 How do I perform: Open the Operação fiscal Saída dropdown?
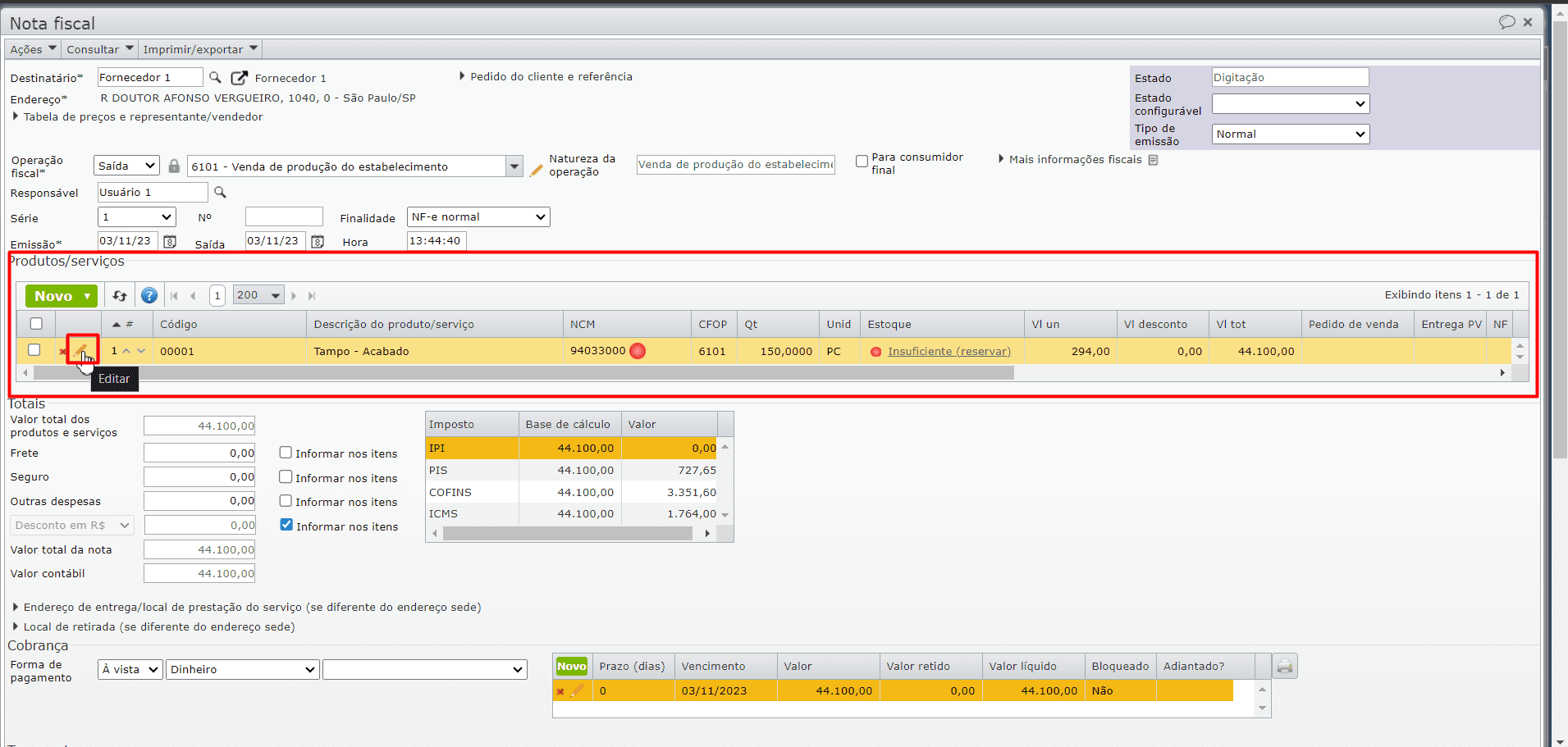126,166
